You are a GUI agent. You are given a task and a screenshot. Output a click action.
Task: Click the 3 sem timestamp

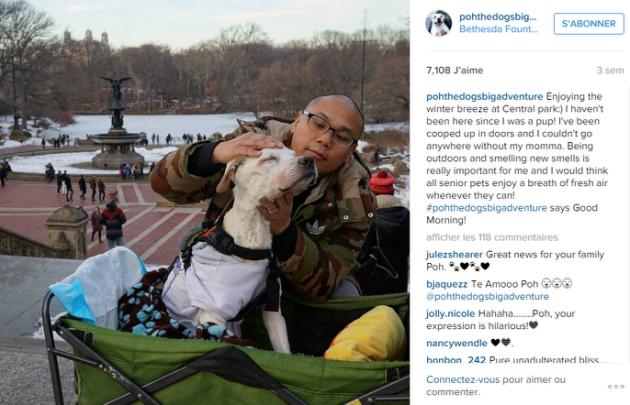[610, 70]
